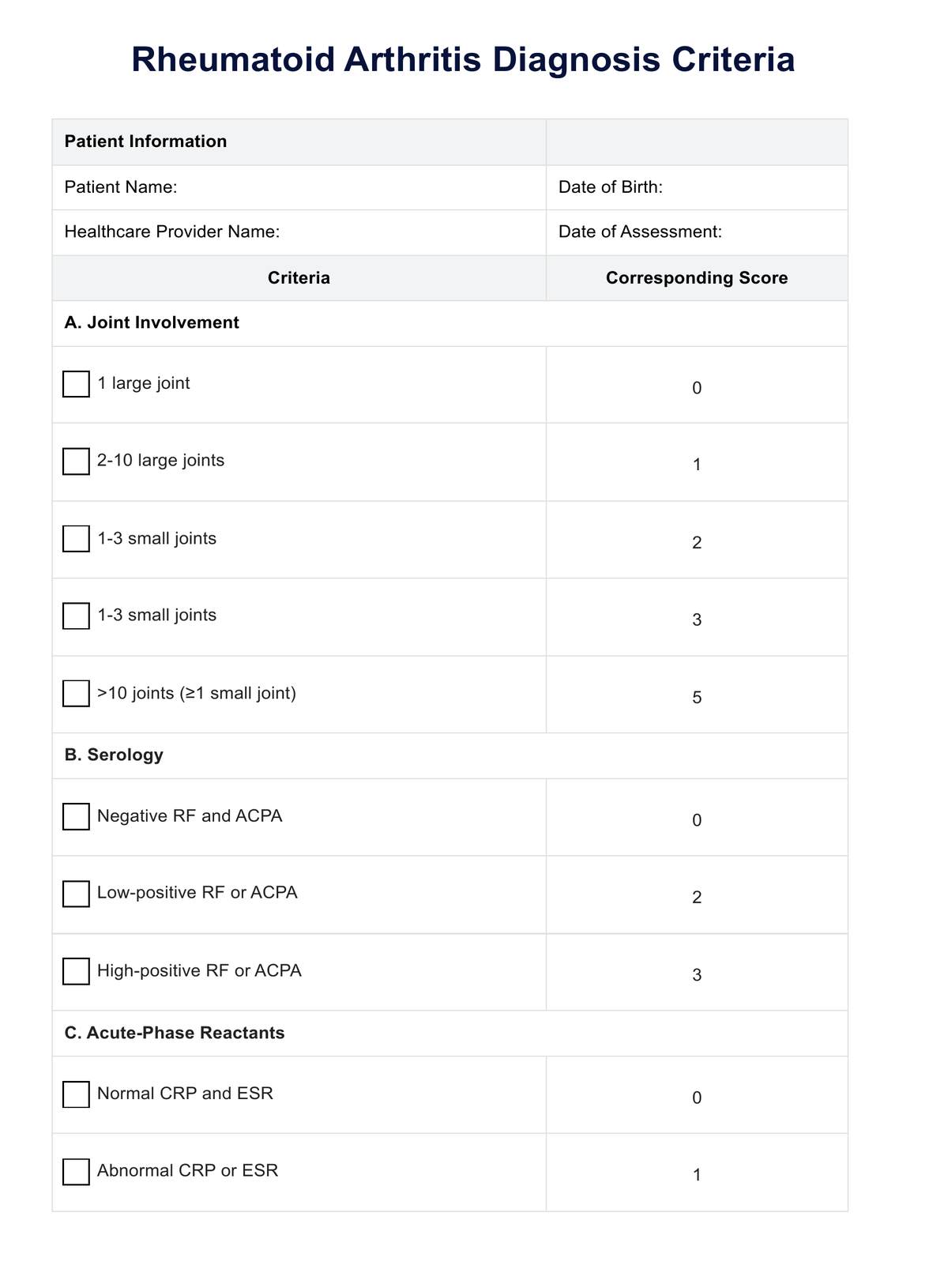
Task: Tick the 'Negative RF and ACPA' checkbox
Action: (76, 816)
